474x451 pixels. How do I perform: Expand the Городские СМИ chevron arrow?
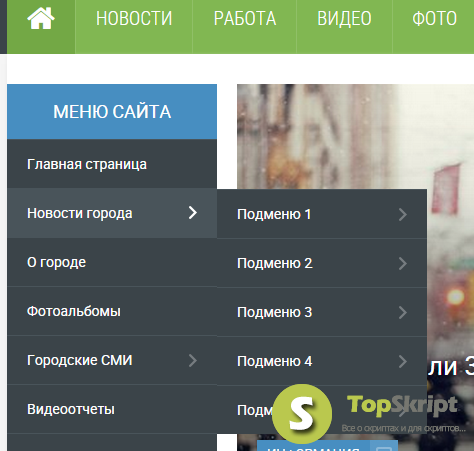coord(193,360)
